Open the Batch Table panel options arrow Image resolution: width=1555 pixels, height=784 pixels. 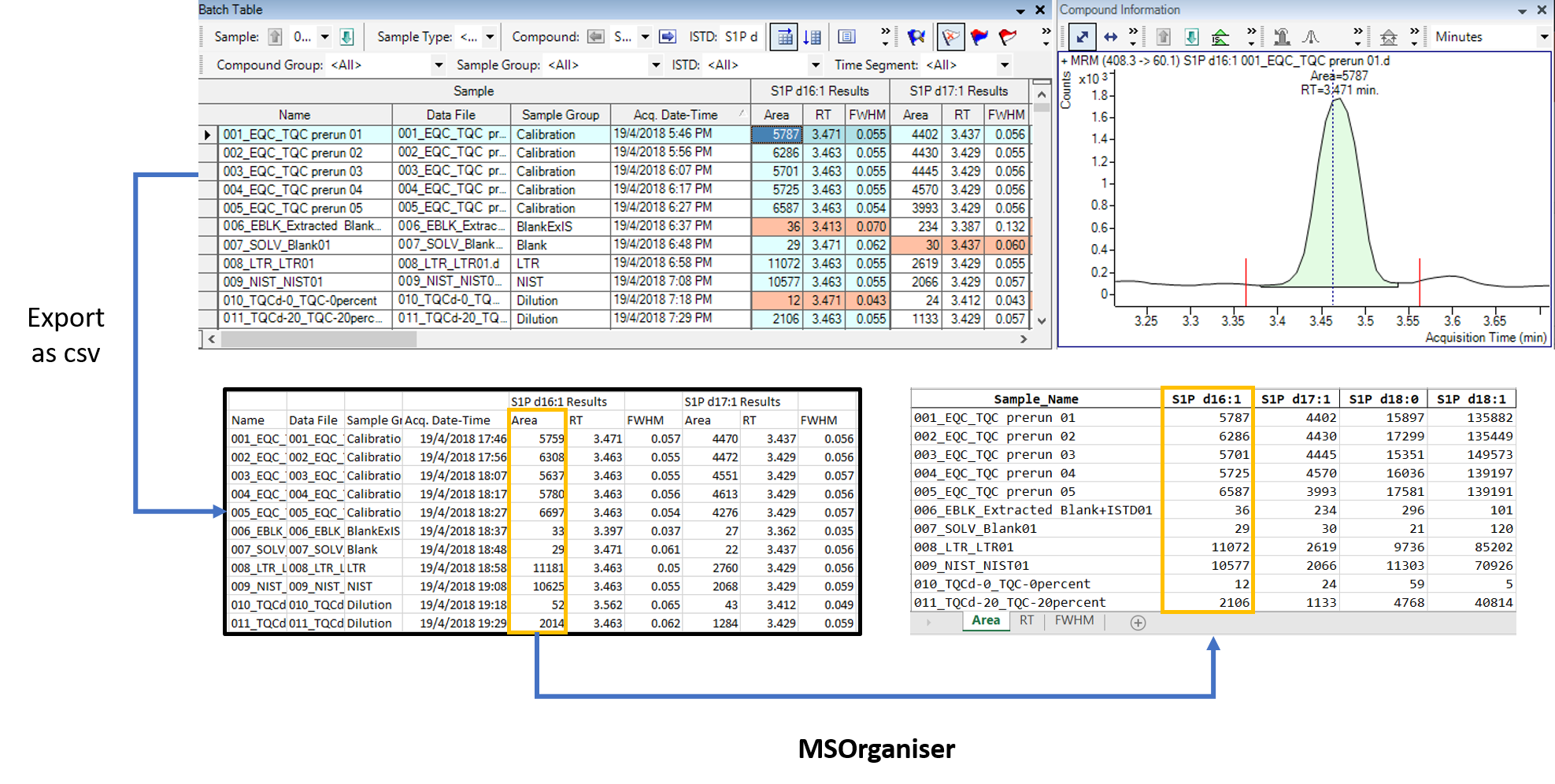click(x=1020, y=11)
